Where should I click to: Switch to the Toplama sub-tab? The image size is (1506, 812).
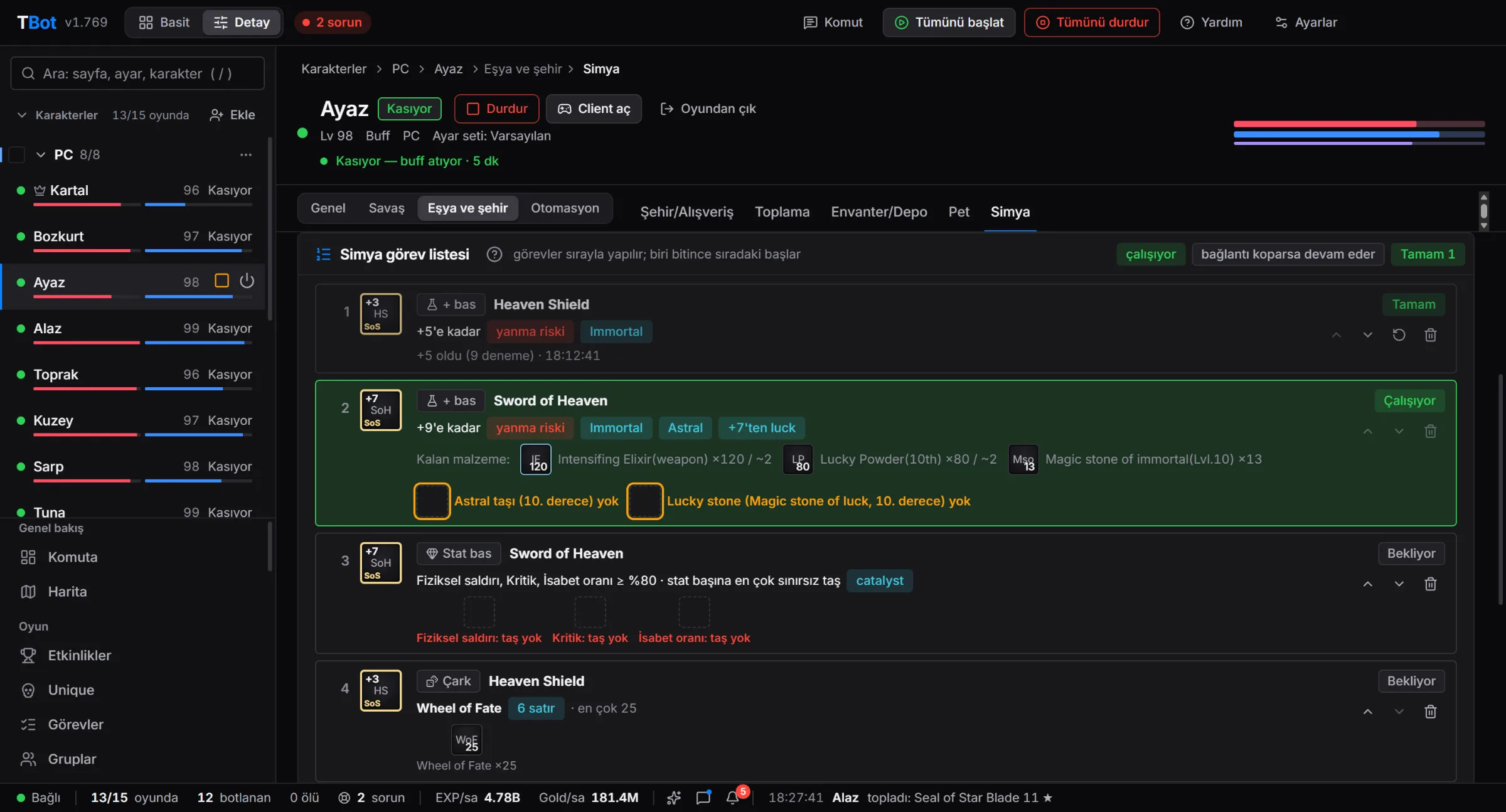782,212
